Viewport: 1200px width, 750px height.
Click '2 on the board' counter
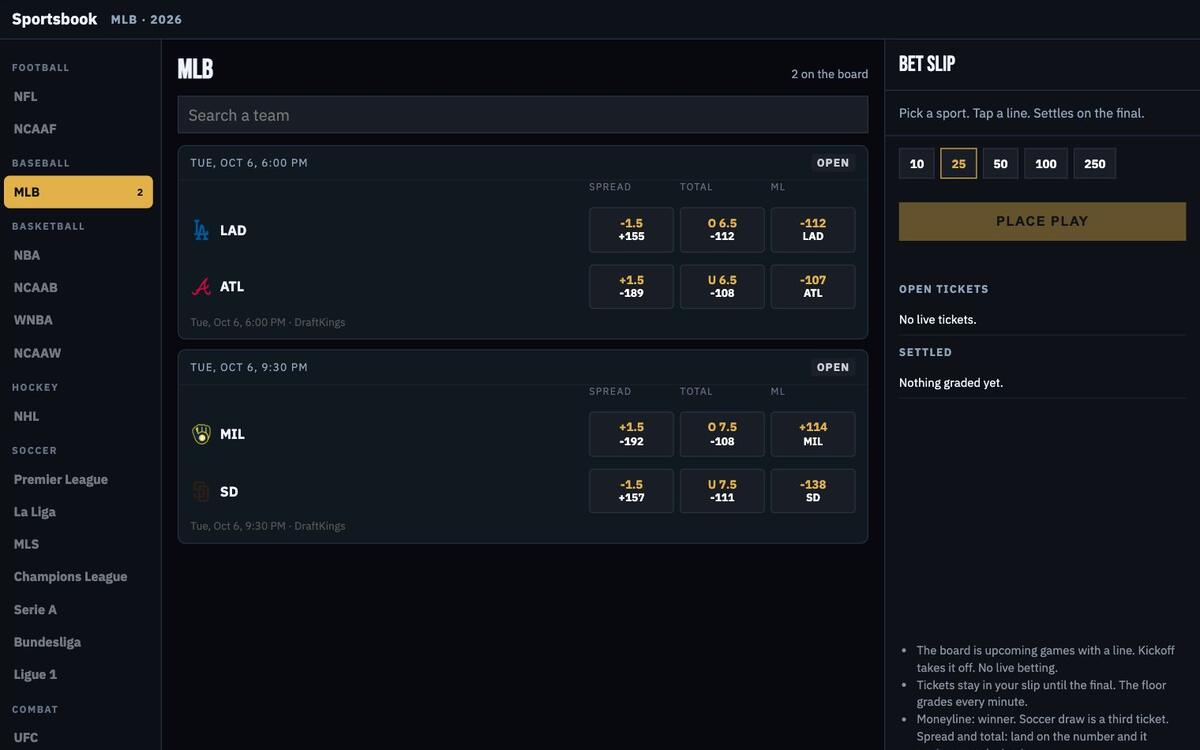click(x=830, y=74)
